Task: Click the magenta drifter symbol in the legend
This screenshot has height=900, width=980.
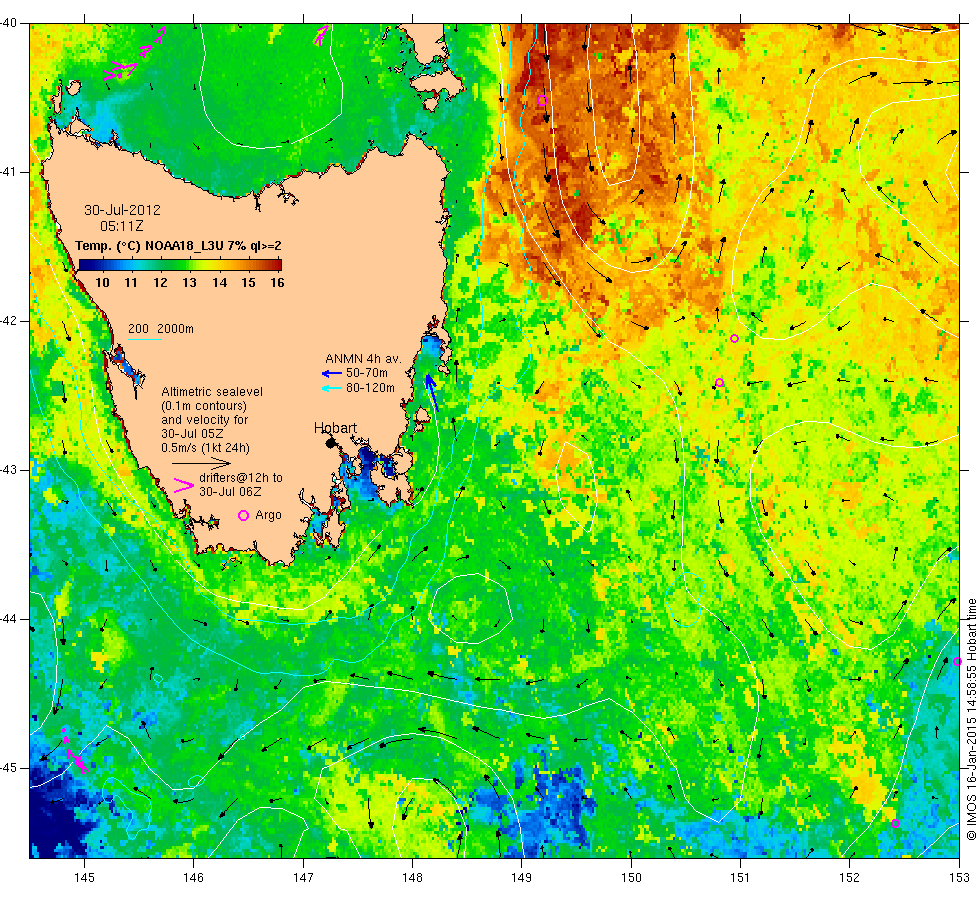Action: [x=184, y=486]
